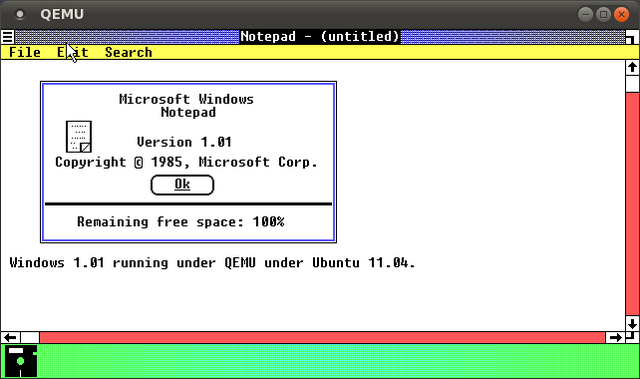Viewport: 640px width, 379px height.
Task: Click the horizontal scrollbar thumb
Action: (x=30, y=338)
